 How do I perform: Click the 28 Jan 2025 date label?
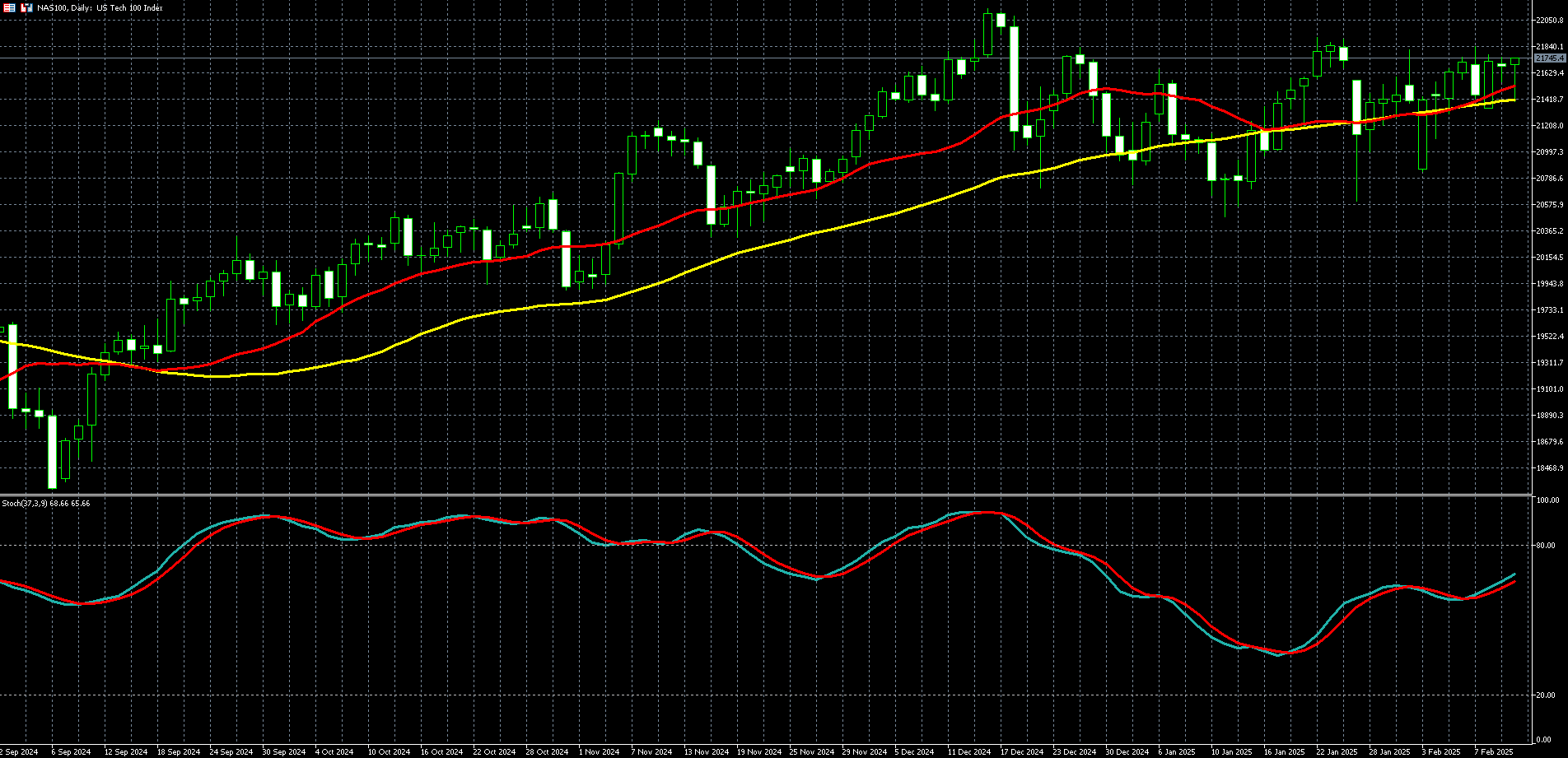[1390, 752]
